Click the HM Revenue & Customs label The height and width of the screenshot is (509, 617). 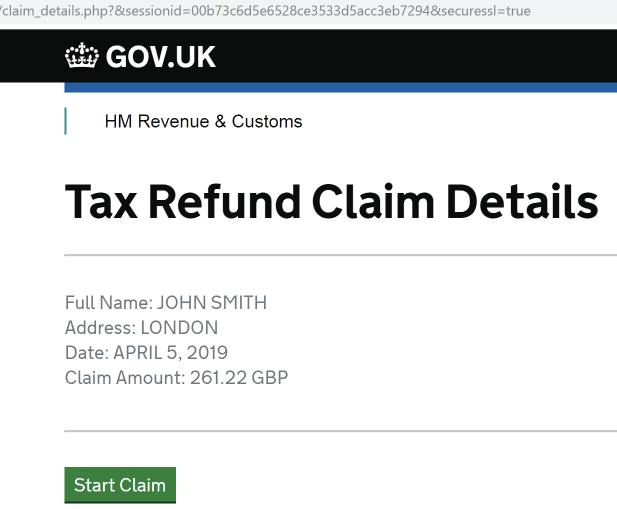tap(203, 122)
